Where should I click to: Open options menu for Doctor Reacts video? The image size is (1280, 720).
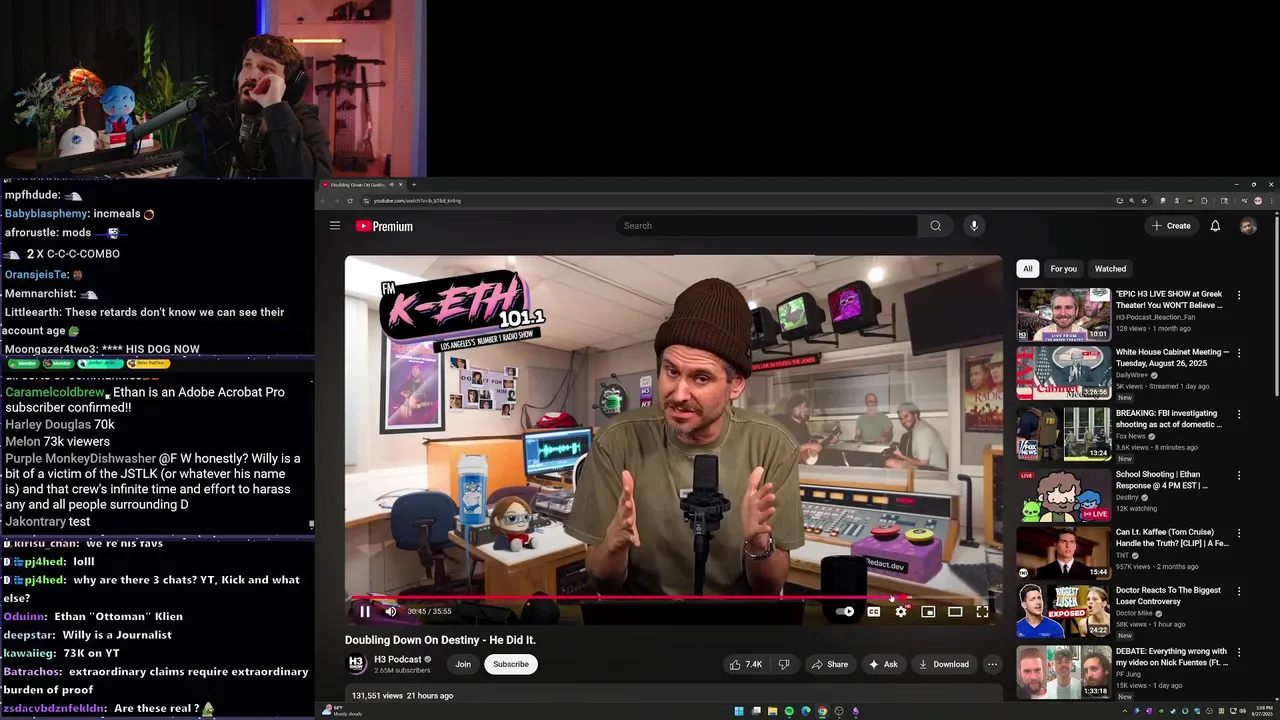coord(1239,591)
